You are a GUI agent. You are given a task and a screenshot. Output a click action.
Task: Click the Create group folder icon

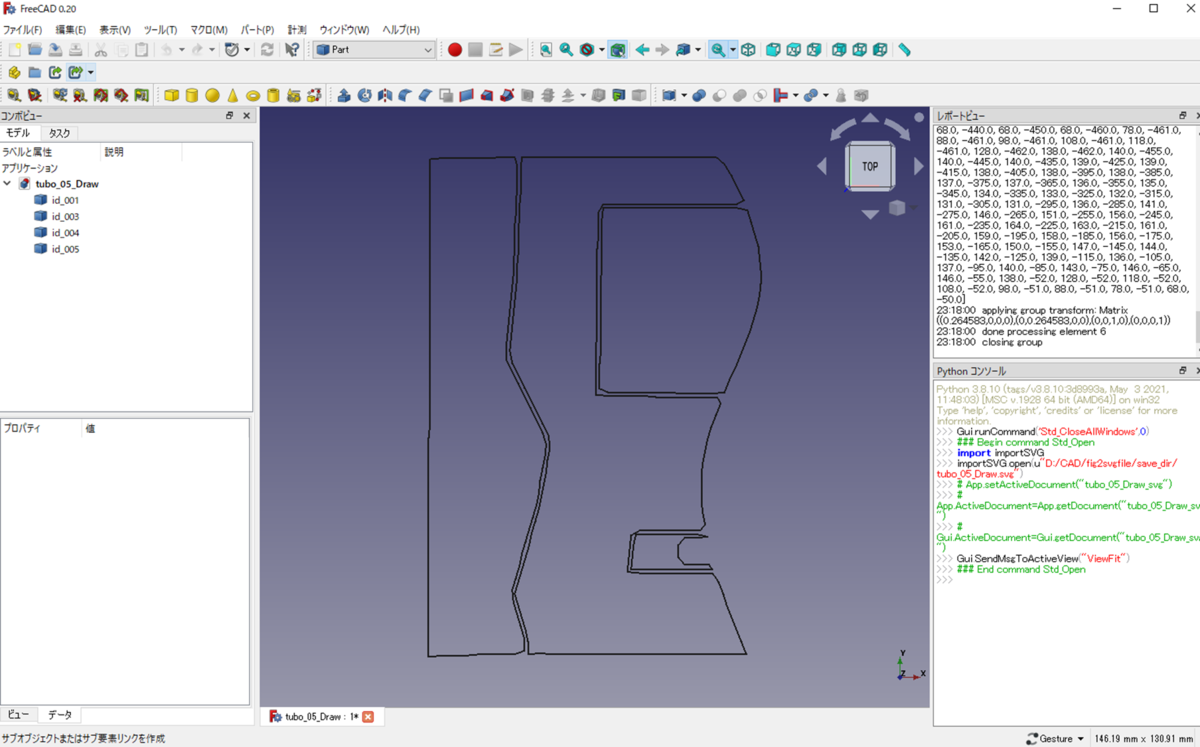click(x=34, y=72)
